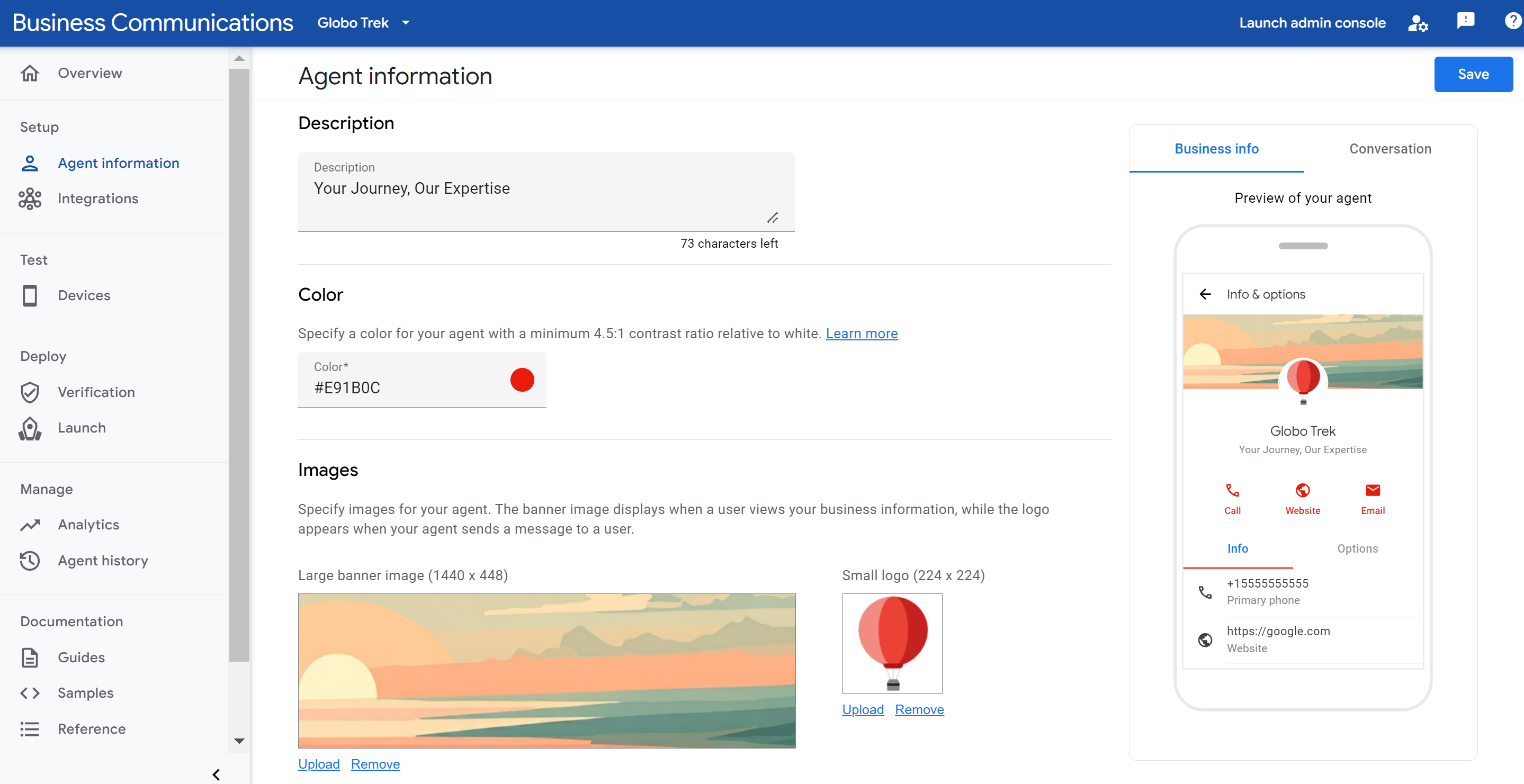1524x784 pixels.
Task: Select the Agent history clock icon
Action: (x=29, y=560)
